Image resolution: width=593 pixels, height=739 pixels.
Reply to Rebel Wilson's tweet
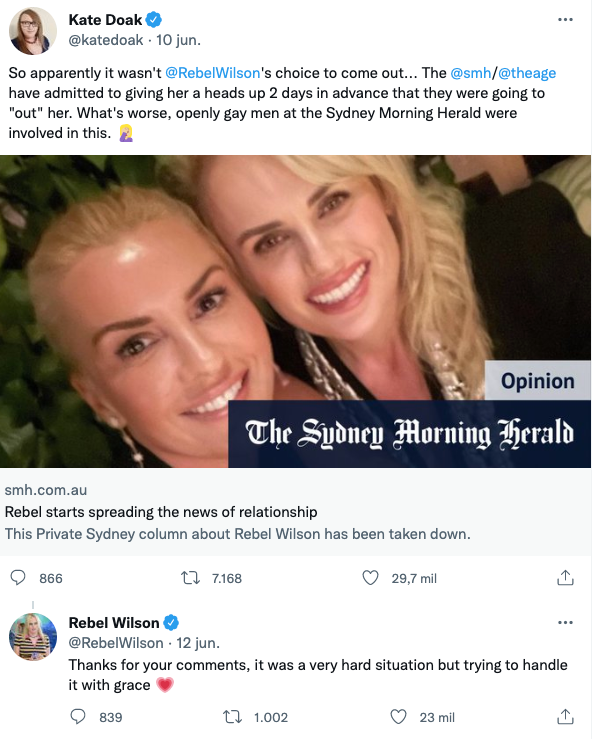(78, 717)
